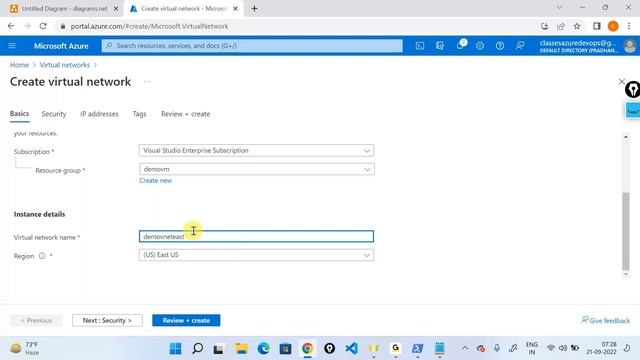Open Chrome side panel icon
This screenshot has height=360, width=640.
pyautogui.click(x=596, y=26)
